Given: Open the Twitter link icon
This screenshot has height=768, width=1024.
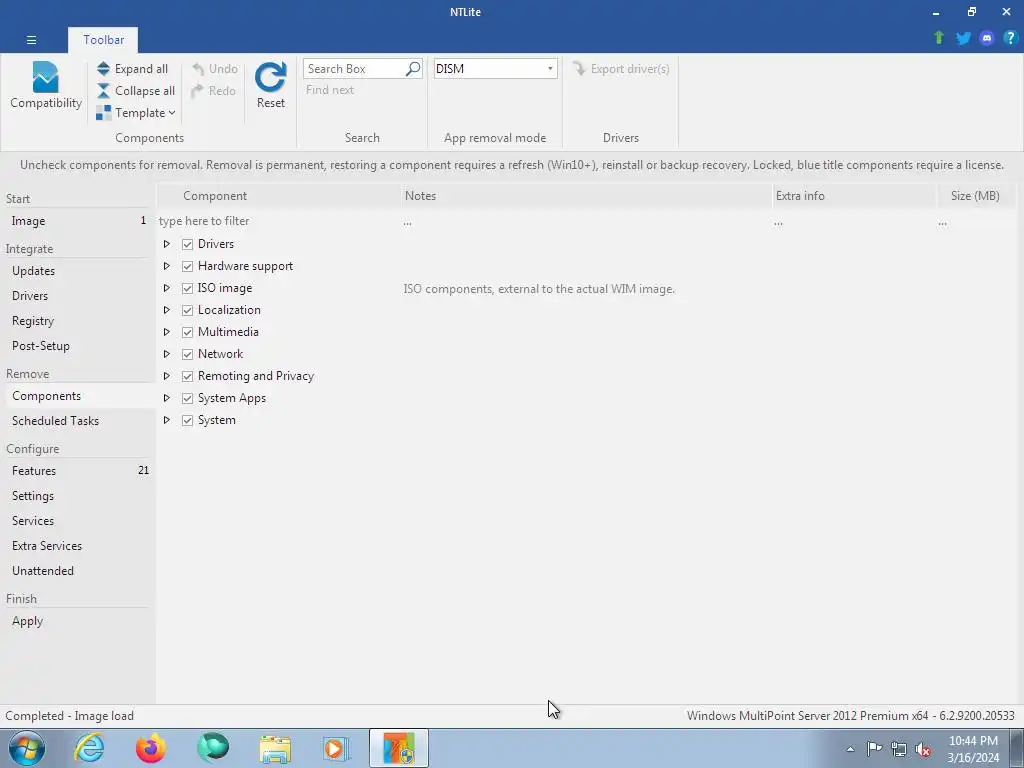Looking at the screenshot, I should 963,38.
